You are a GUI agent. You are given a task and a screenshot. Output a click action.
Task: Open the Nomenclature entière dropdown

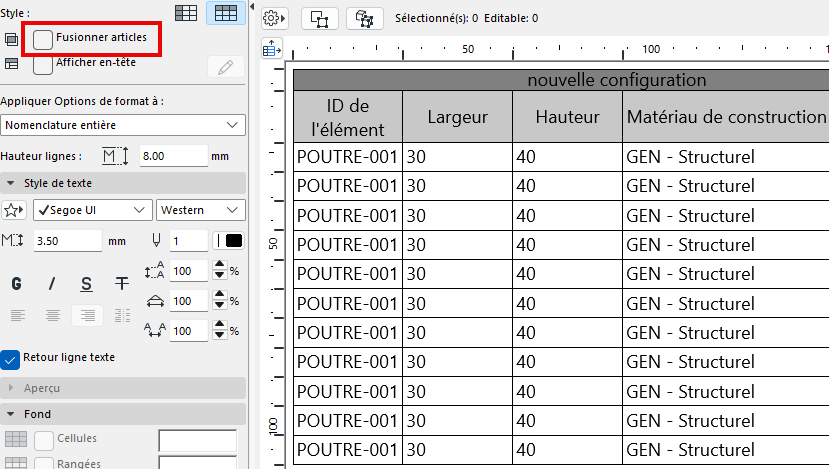123,125
